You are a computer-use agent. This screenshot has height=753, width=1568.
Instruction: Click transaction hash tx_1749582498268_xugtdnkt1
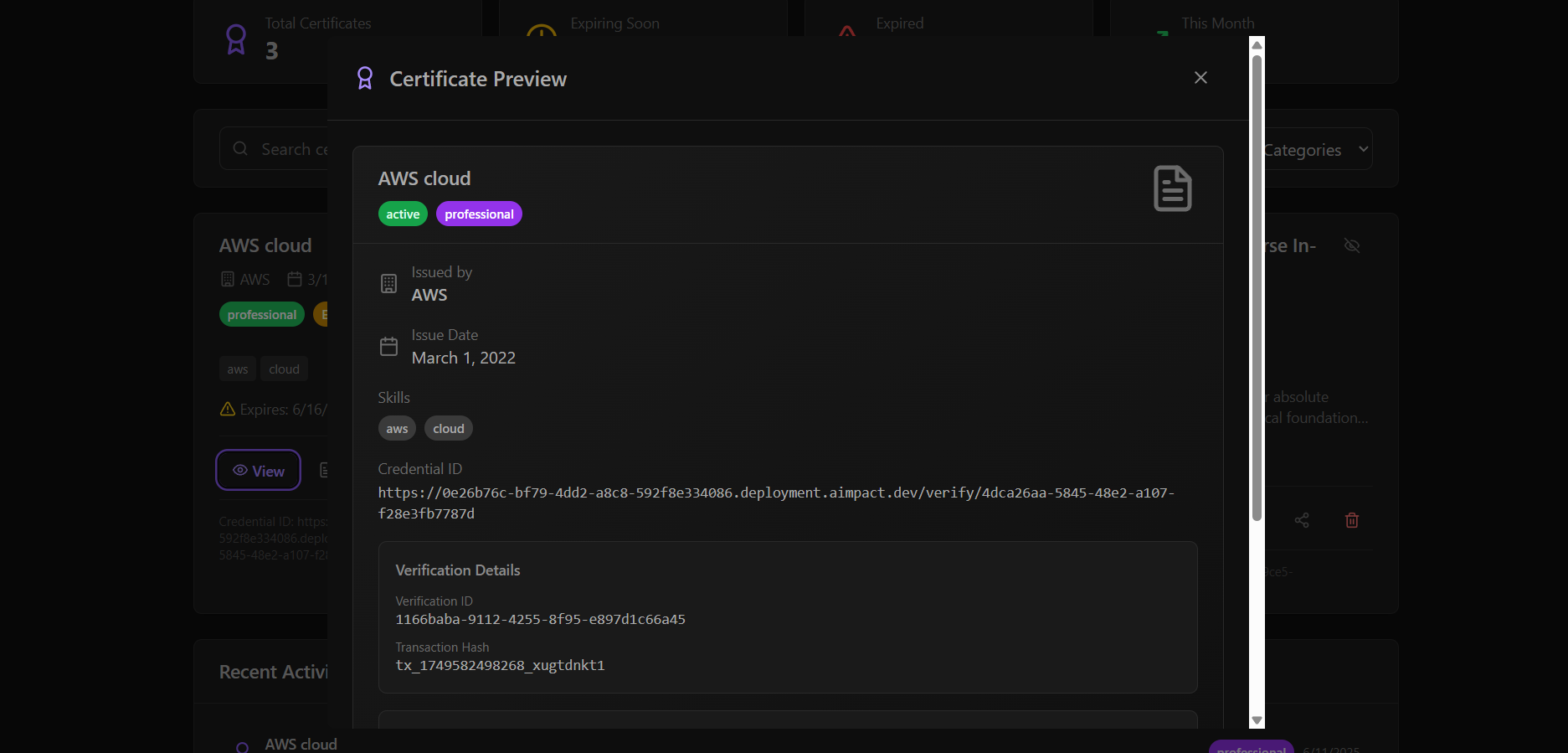pyautogui.click(x=500, y=666)
